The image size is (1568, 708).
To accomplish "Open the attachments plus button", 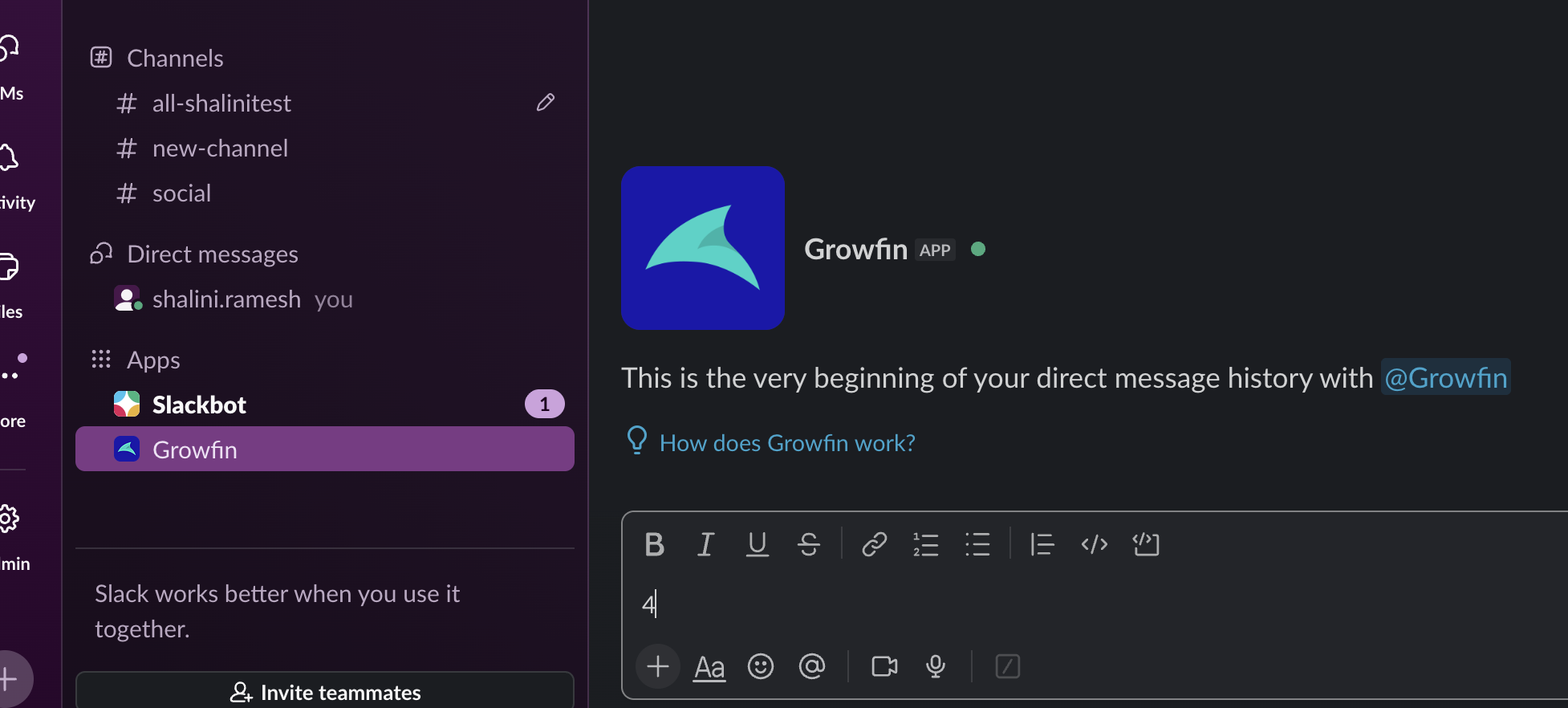I will click(658, 666).
